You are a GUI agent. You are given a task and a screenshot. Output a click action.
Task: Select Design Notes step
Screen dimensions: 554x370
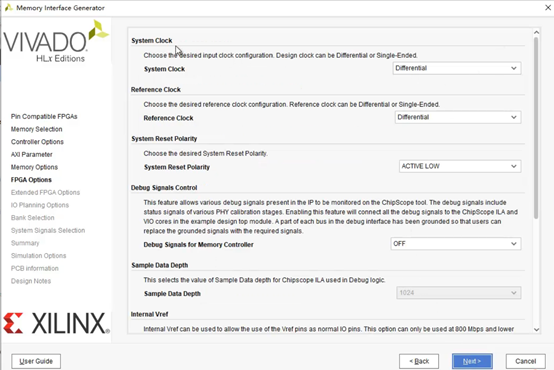point(31,281)
